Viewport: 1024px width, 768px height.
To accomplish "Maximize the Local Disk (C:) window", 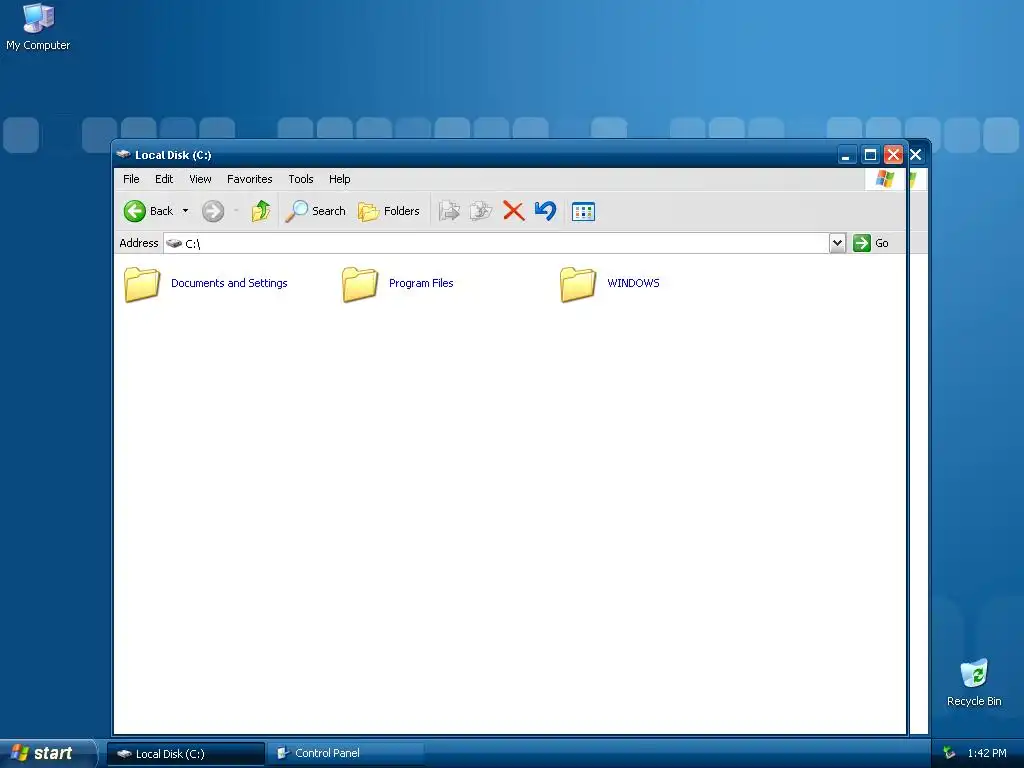I will (x=870, y=155).
